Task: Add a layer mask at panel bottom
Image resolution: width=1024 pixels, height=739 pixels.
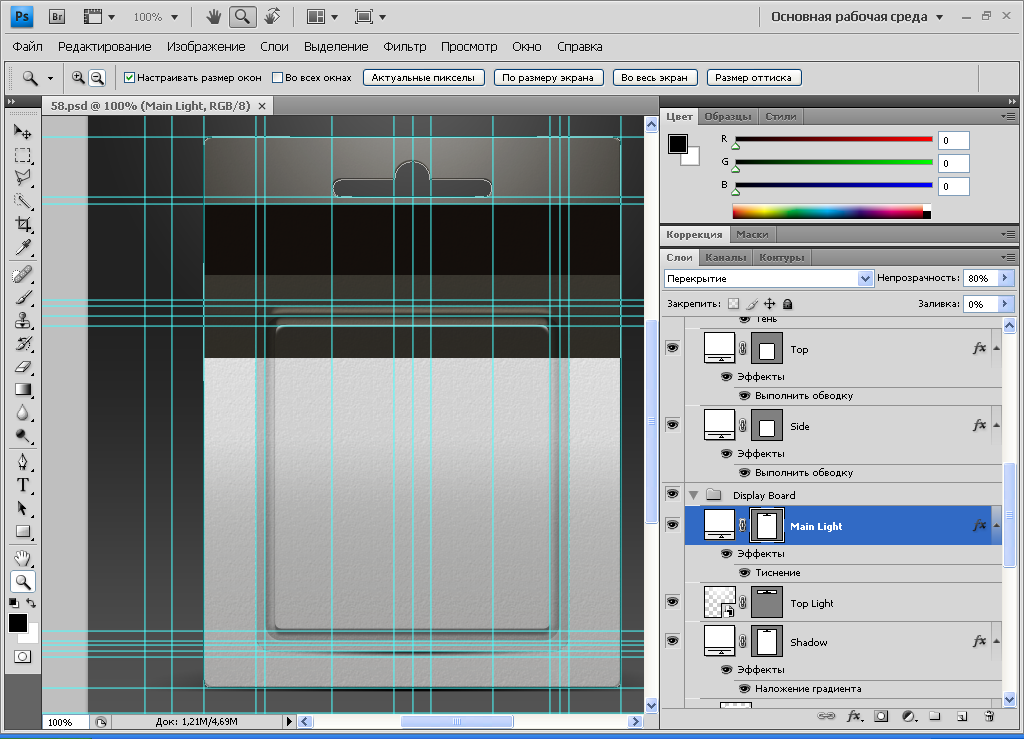Action: point(881,716)
